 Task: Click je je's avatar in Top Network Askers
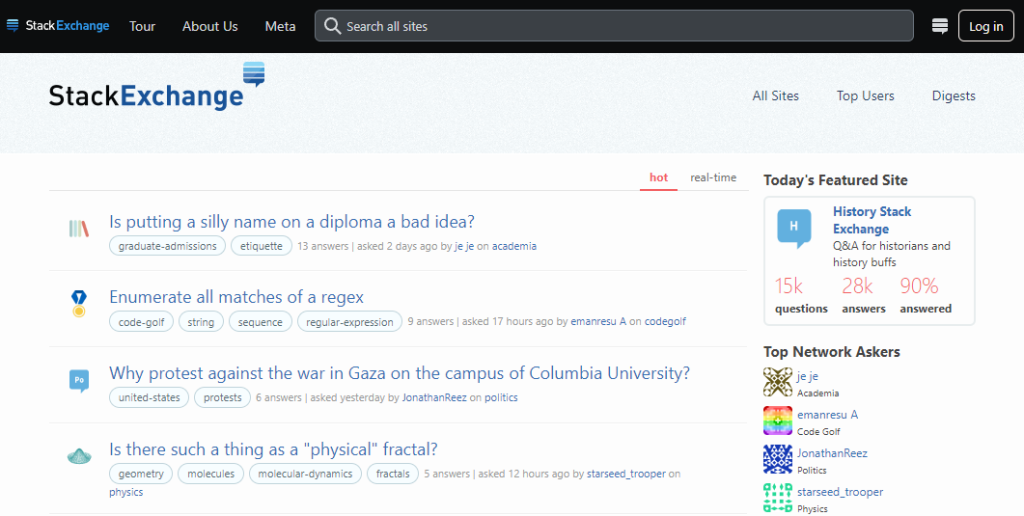778,382
